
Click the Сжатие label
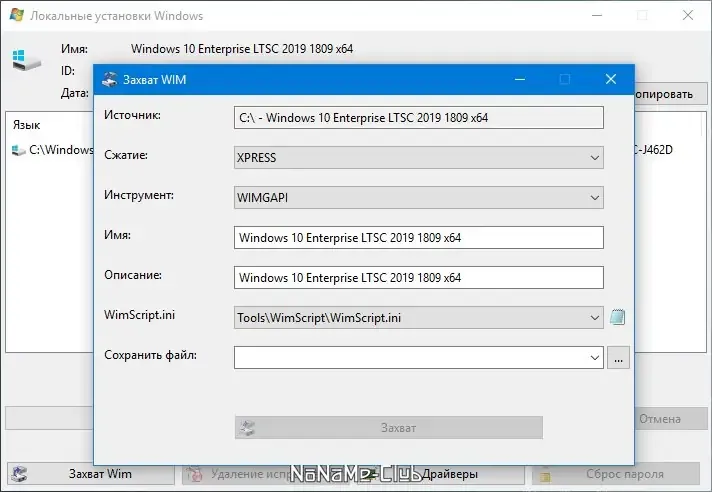point(126,155)
